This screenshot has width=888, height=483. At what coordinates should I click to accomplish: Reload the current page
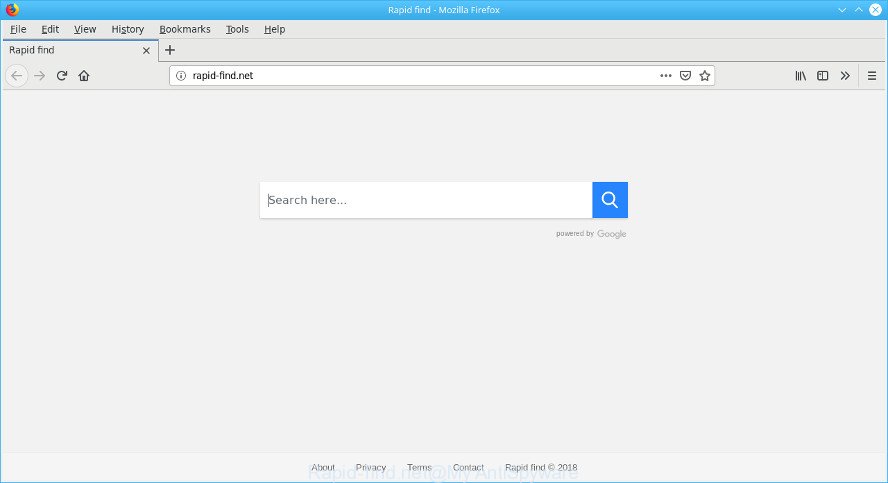[62, 76]
